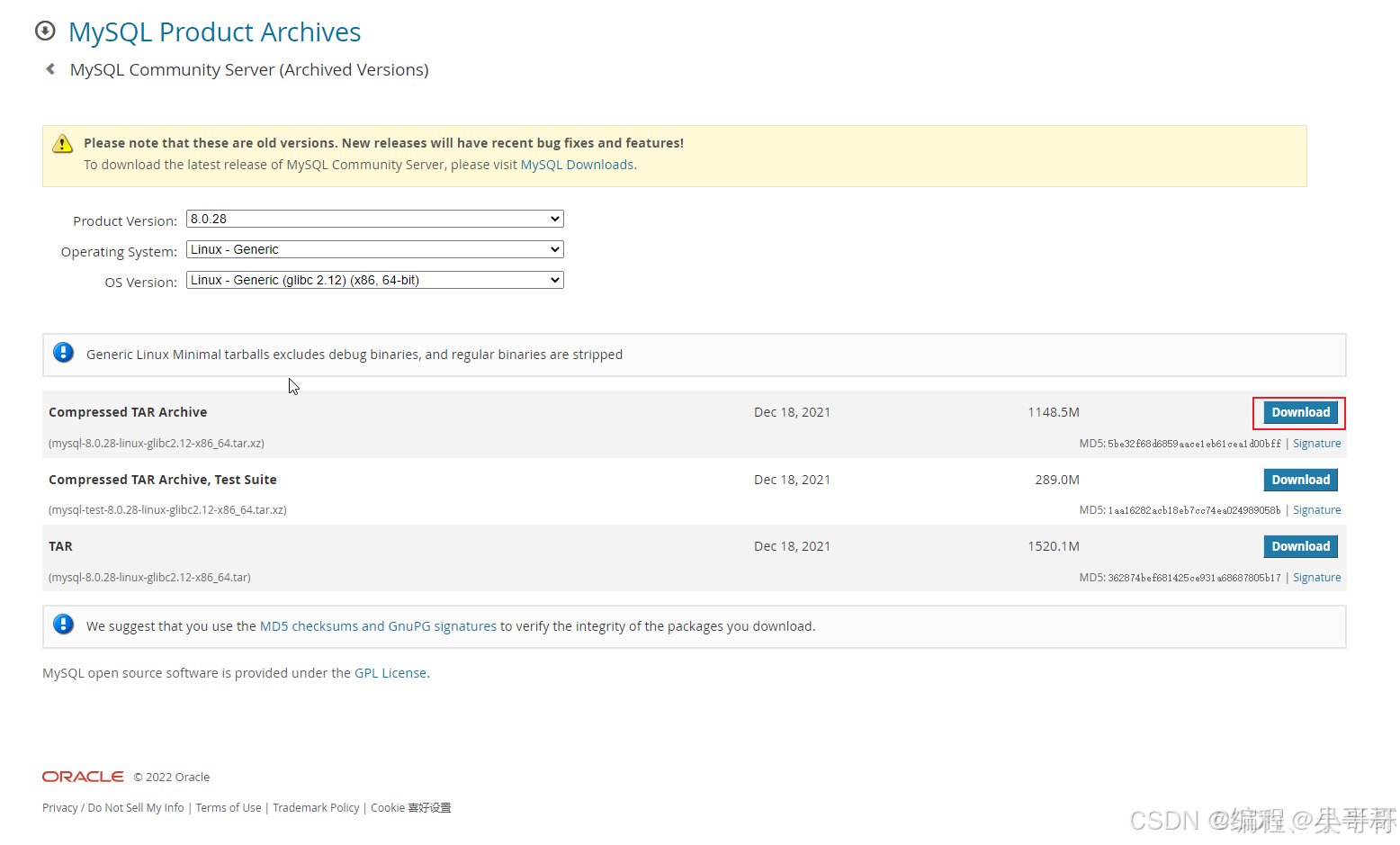Click the Oracle logo in footer

(x=83, y=777)
